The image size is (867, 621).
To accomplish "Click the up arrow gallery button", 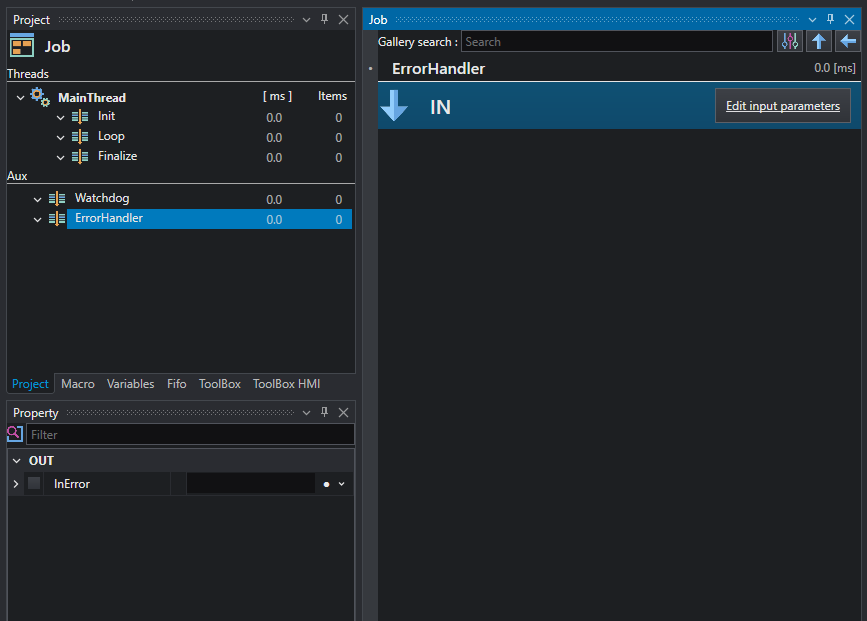I will pos(819,41).
